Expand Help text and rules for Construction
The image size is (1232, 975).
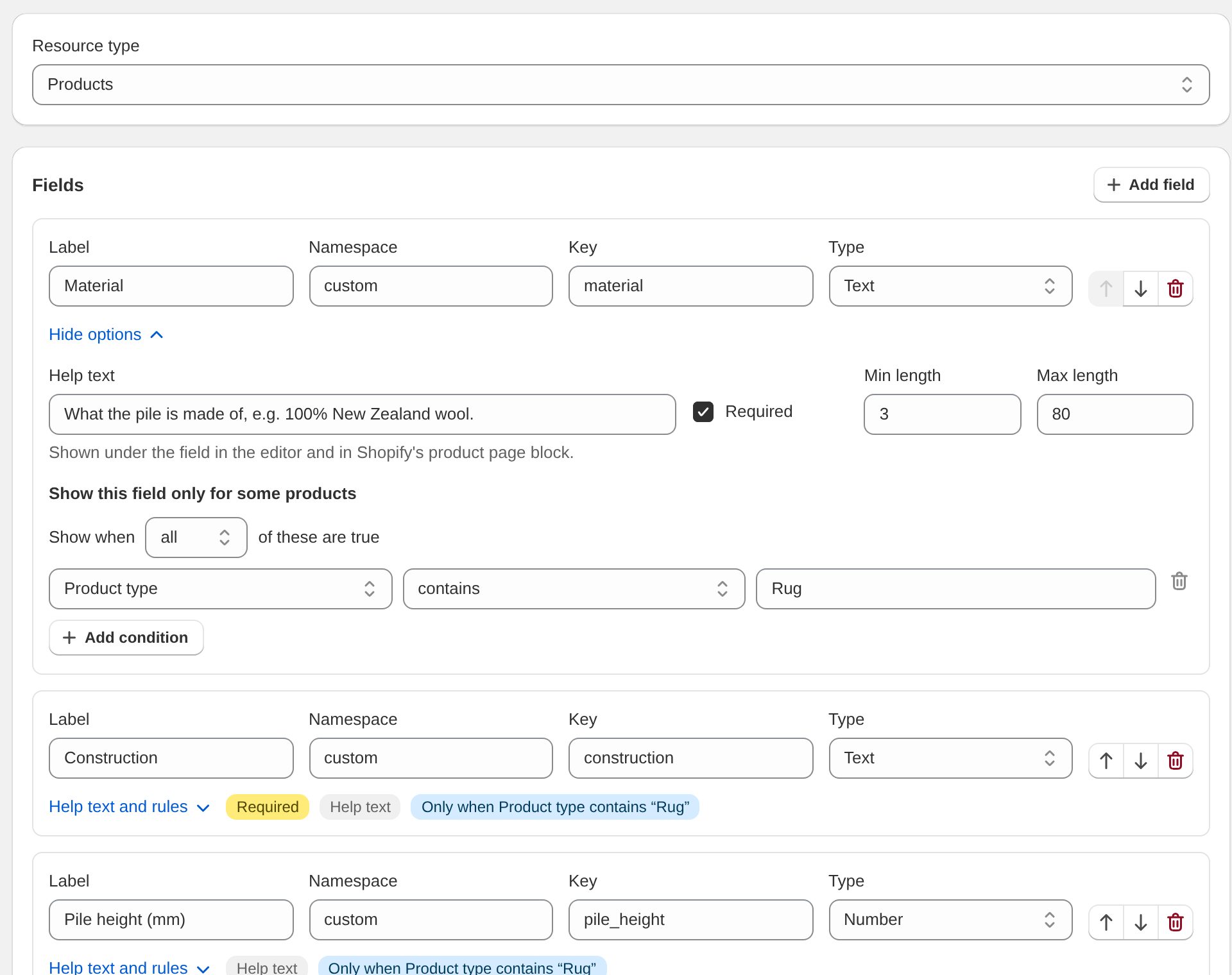(130, 807)
